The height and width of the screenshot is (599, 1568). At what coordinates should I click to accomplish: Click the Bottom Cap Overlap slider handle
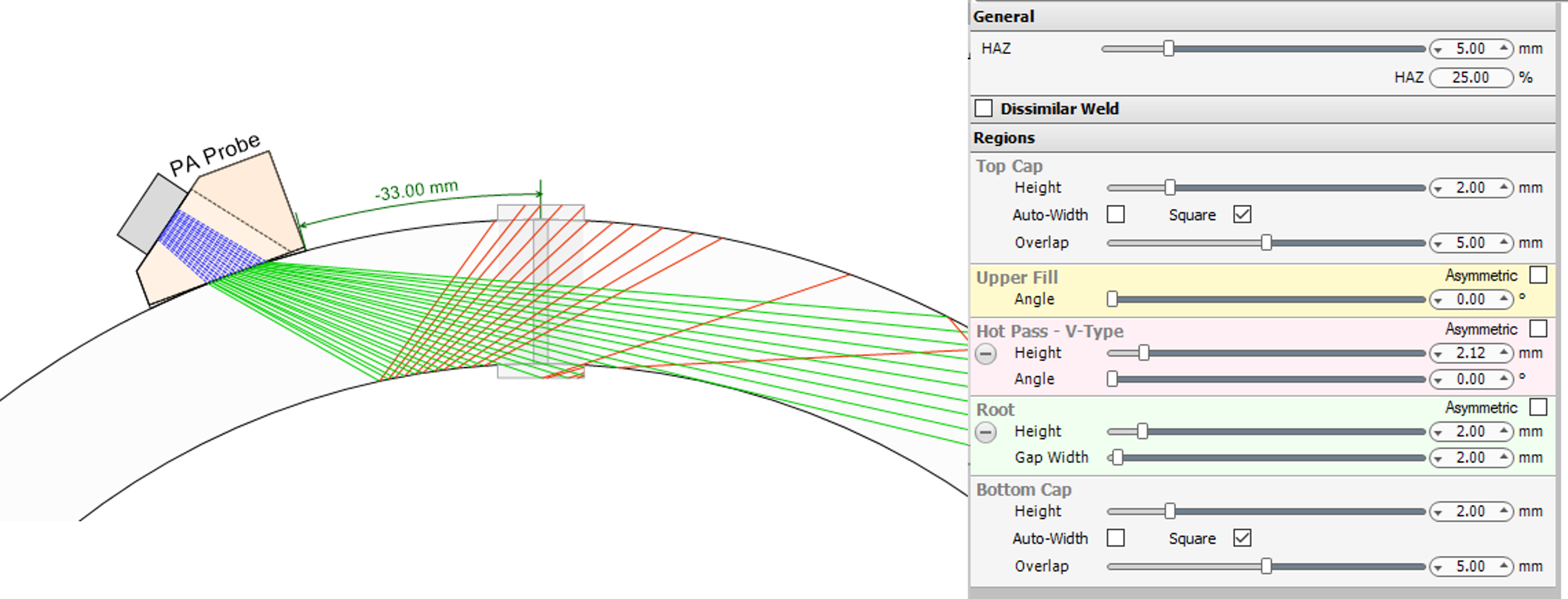pos(1266,566)
